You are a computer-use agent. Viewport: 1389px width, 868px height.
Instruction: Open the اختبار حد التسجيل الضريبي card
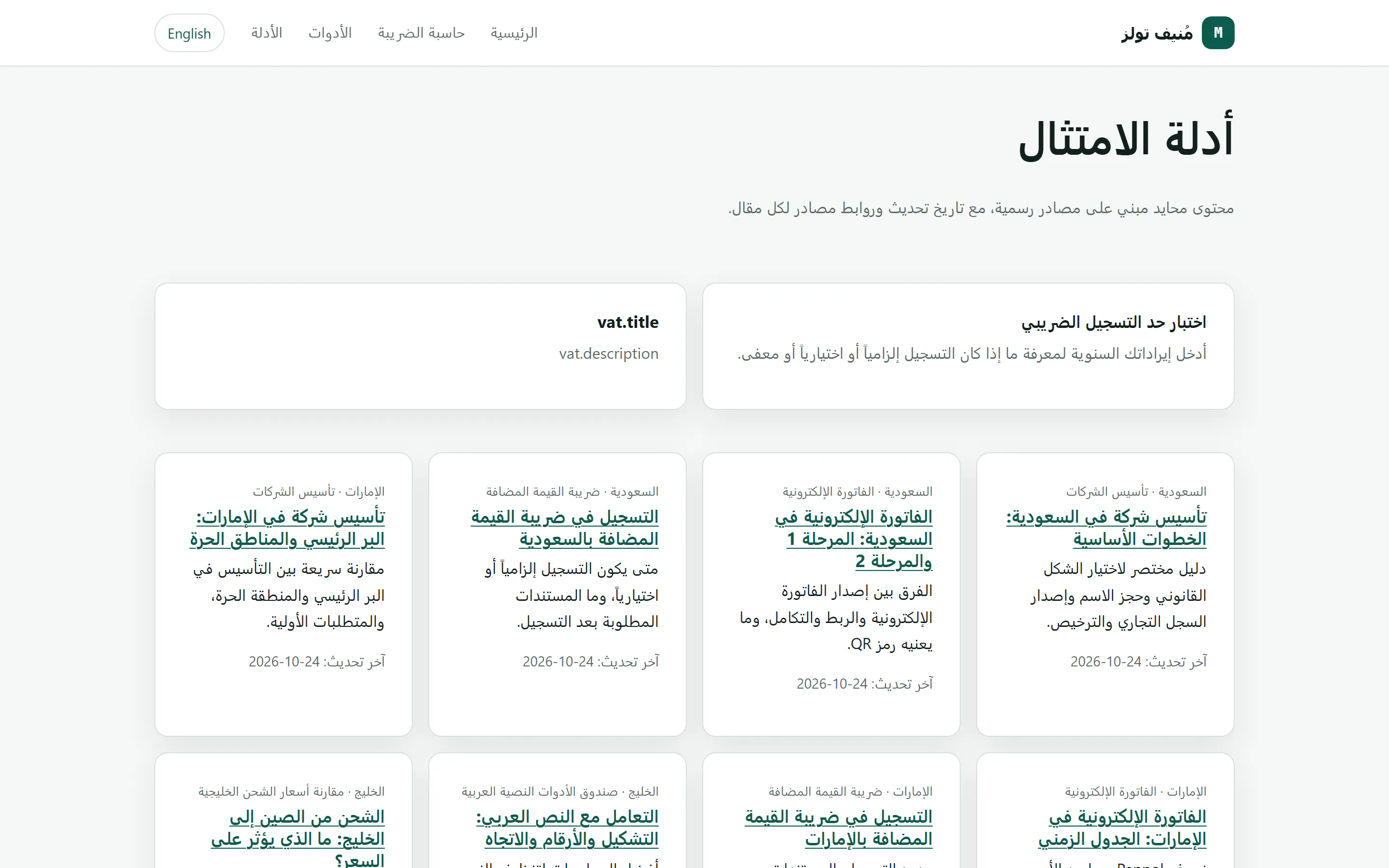(x=967, y=346)
